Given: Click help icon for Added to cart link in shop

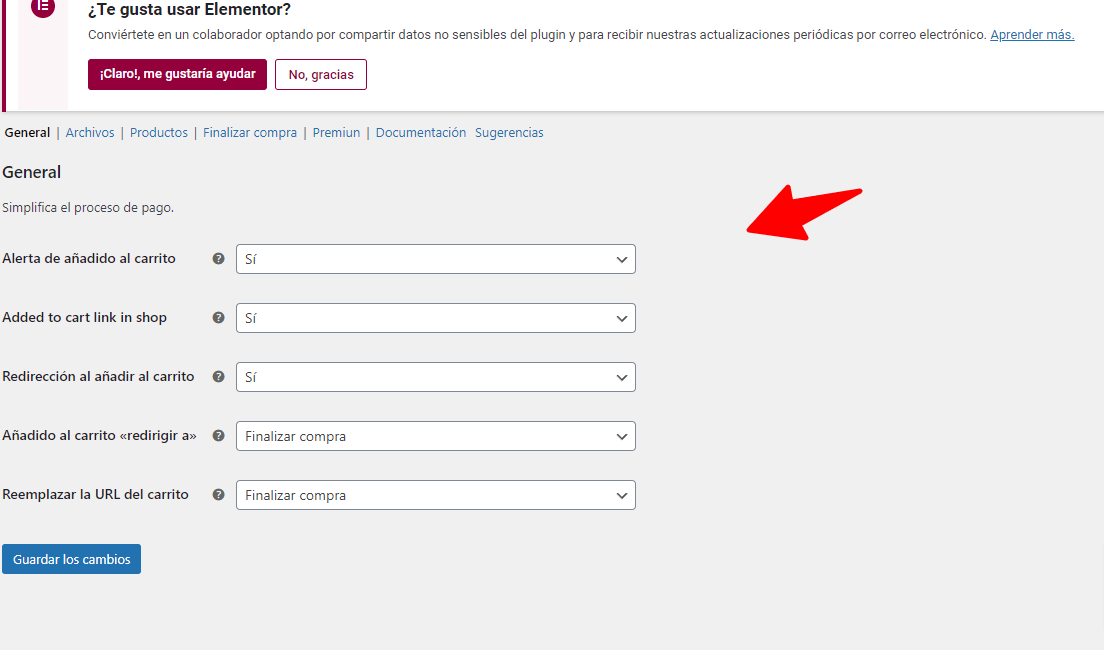Looking at the screenshot, I should 218,318.
